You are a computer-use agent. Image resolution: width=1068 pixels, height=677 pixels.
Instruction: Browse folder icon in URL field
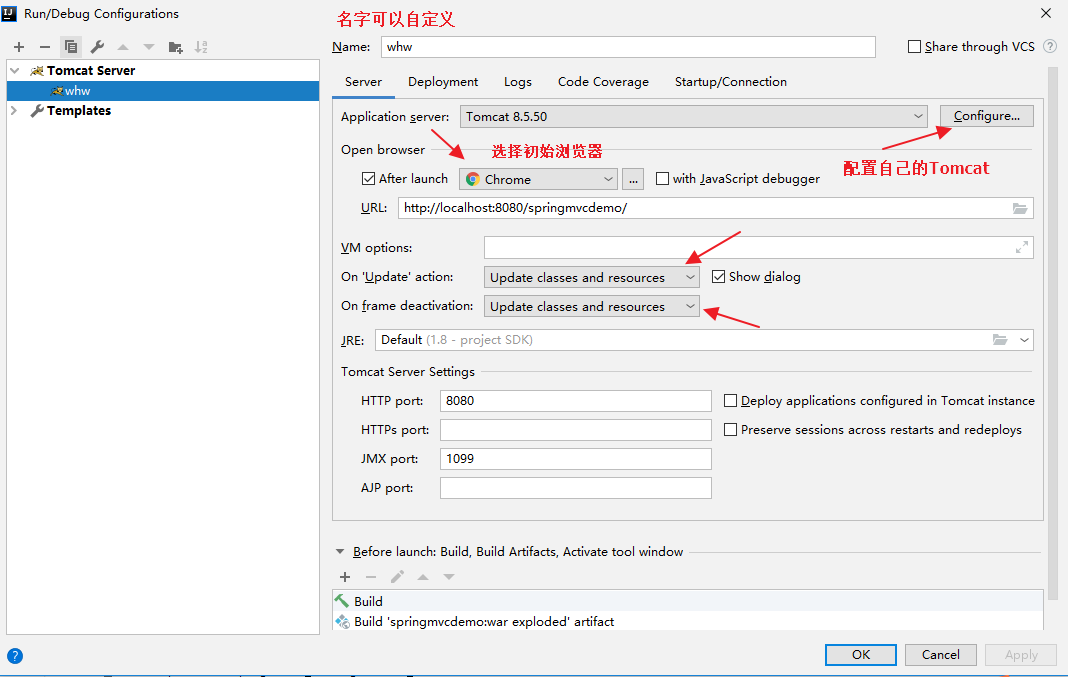click(1020, 208)
